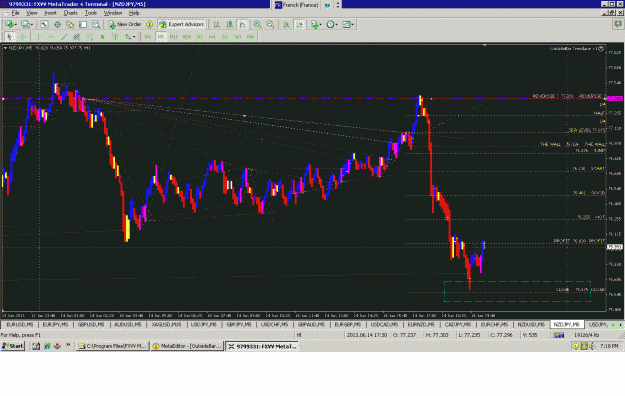Expand the Arrows tool dropdown arrow
Screen dimensions: 625x396
click(134, 37)
